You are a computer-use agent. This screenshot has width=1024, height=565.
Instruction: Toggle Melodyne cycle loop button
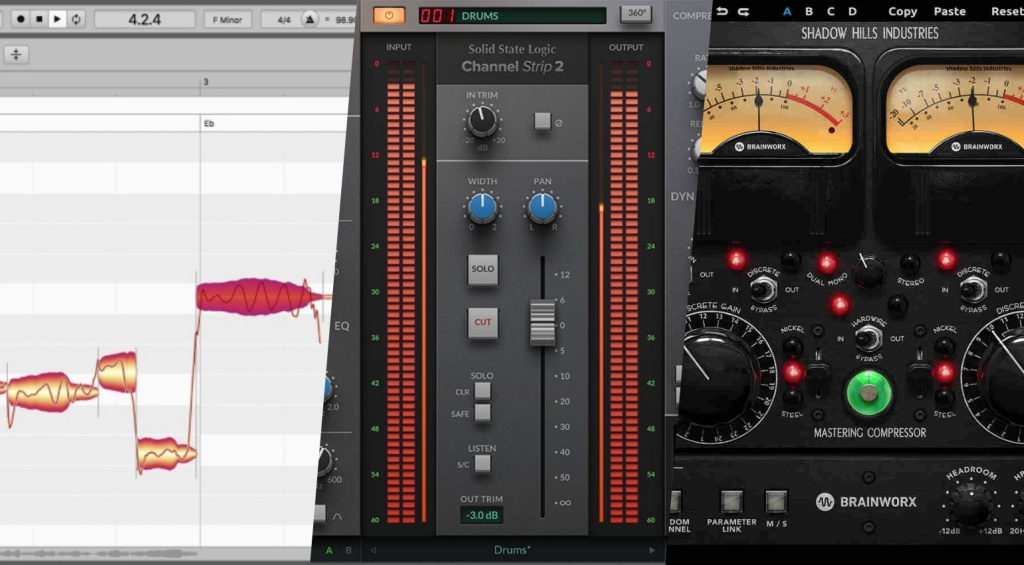tap(76, 19)
